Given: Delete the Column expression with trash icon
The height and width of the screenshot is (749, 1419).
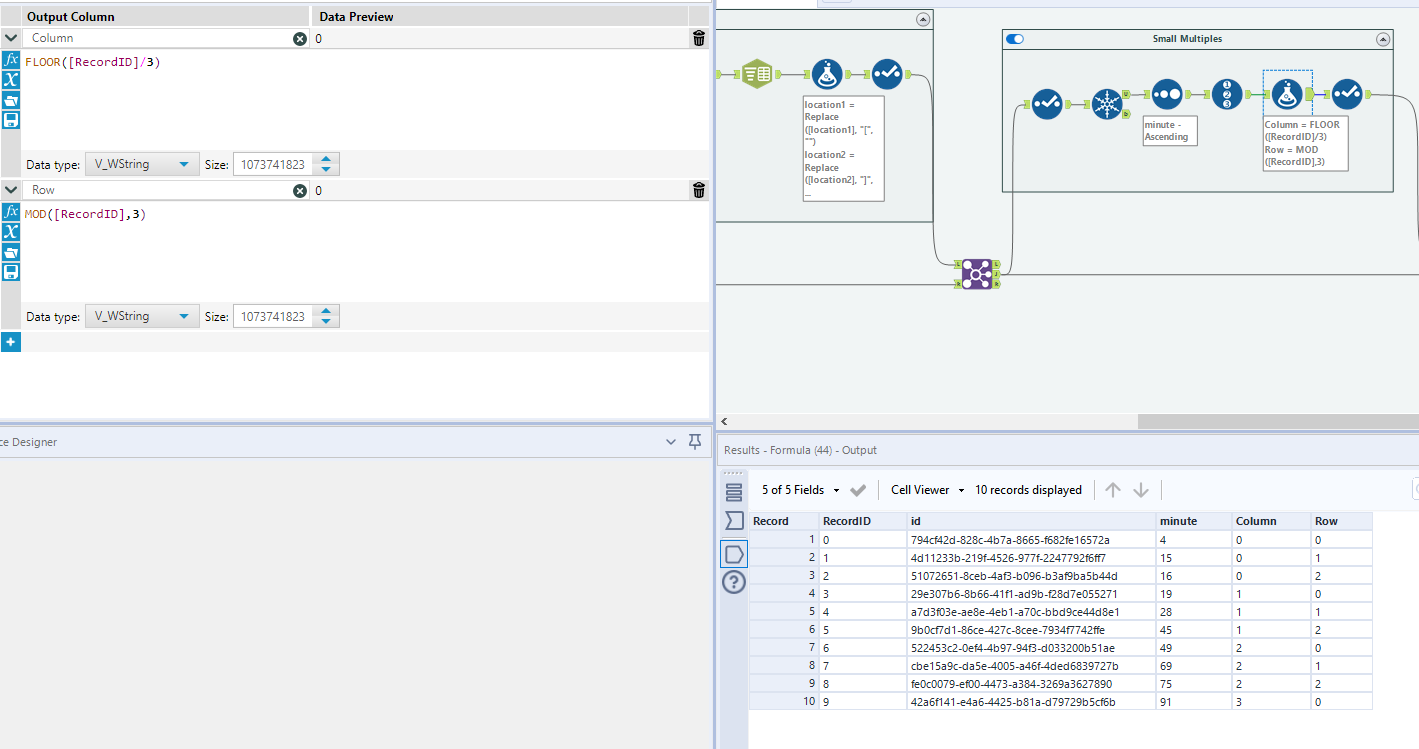Looking at the screenshot, I should click(699, 38).
